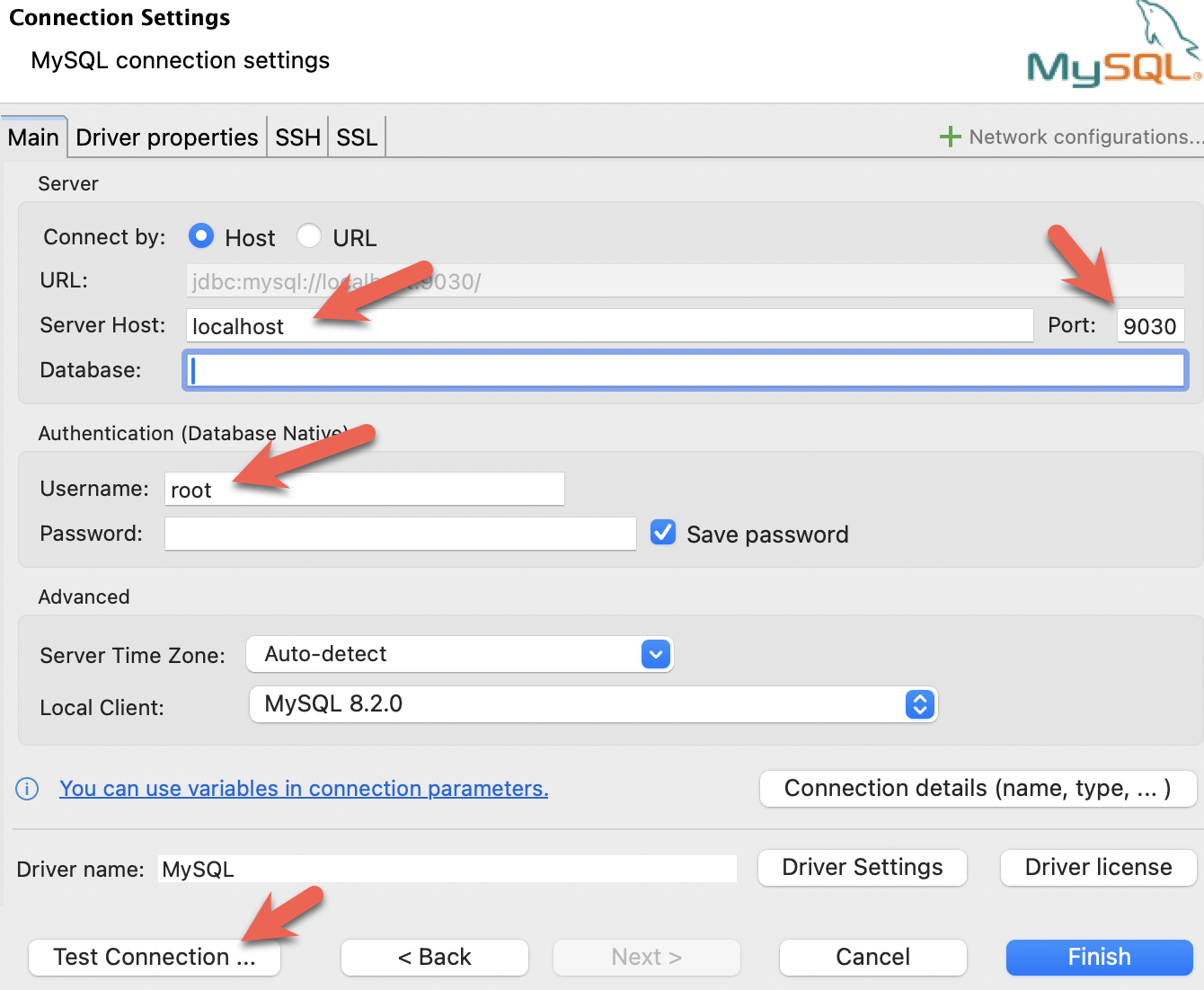Open Driver Settings
The width and height of the screenshot is (1204, 990).
pyautogui.click(x=861, y=867)
